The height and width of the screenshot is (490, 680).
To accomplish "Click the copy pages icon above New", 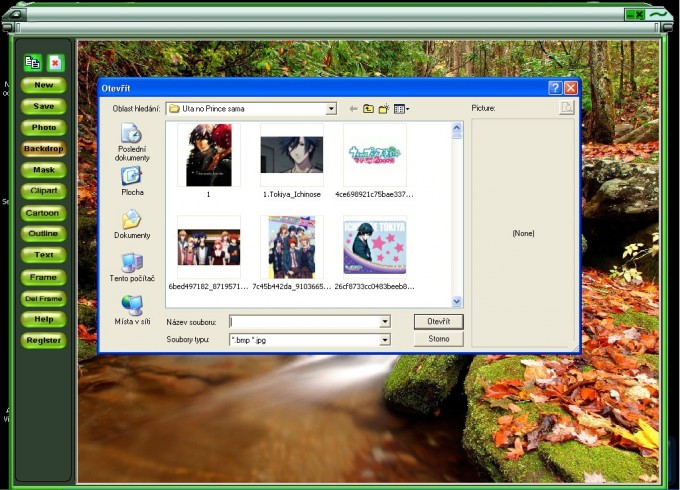I will [x=33, y=63].
